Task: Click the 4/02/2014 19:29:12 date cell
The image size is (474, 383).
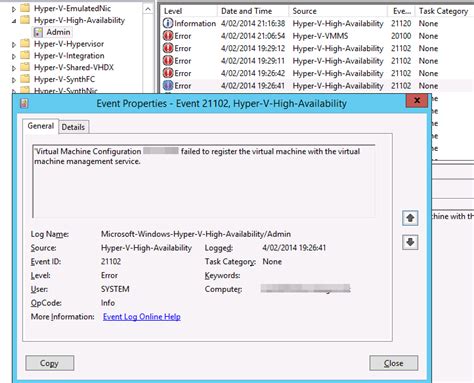Action: coord(253,48)
